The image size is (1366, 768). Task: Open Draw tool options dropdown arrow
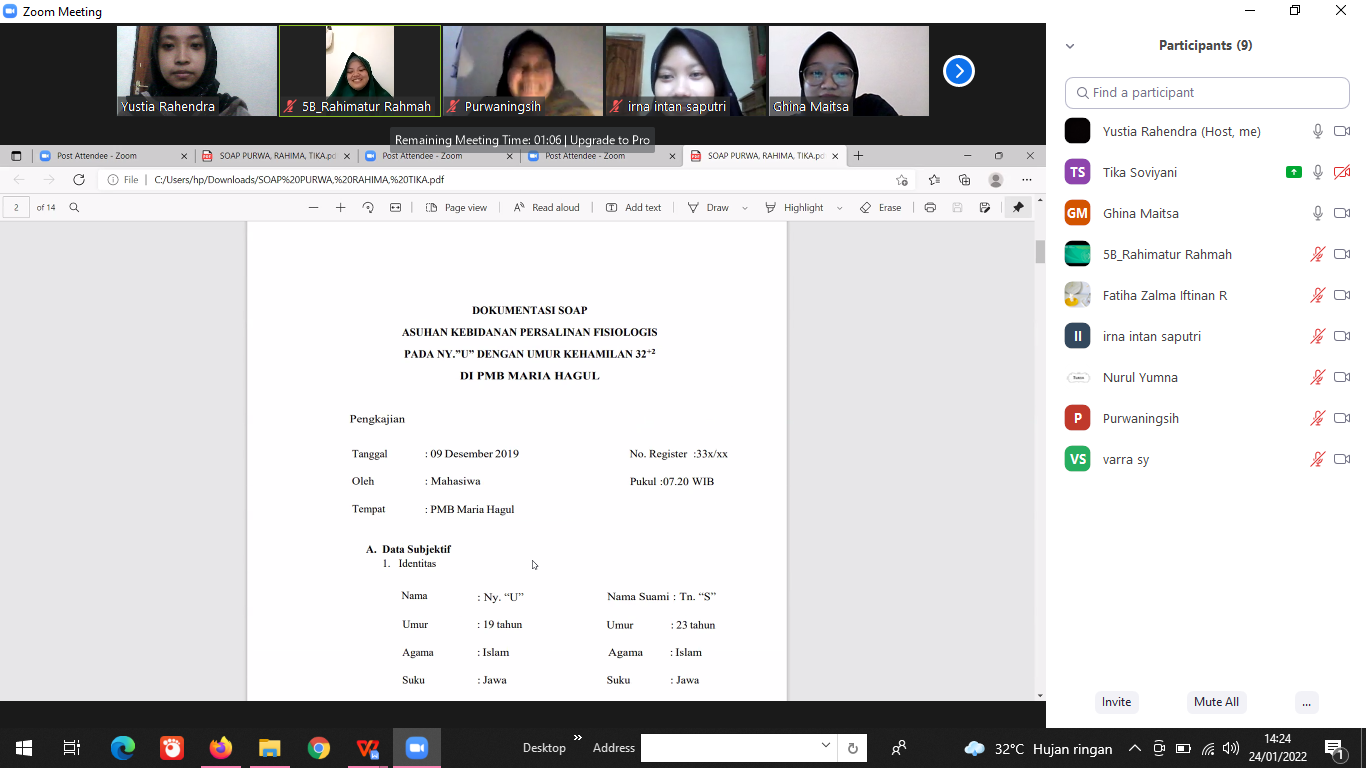click(745, 208)
